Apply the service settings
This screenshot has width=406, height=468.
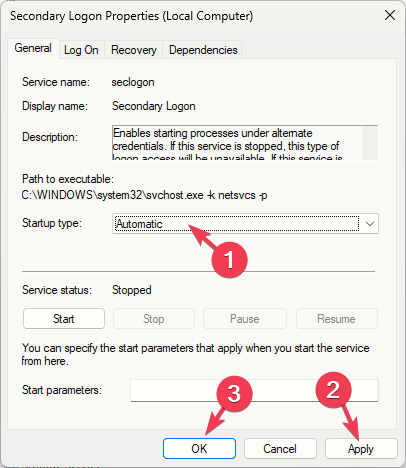361,449
